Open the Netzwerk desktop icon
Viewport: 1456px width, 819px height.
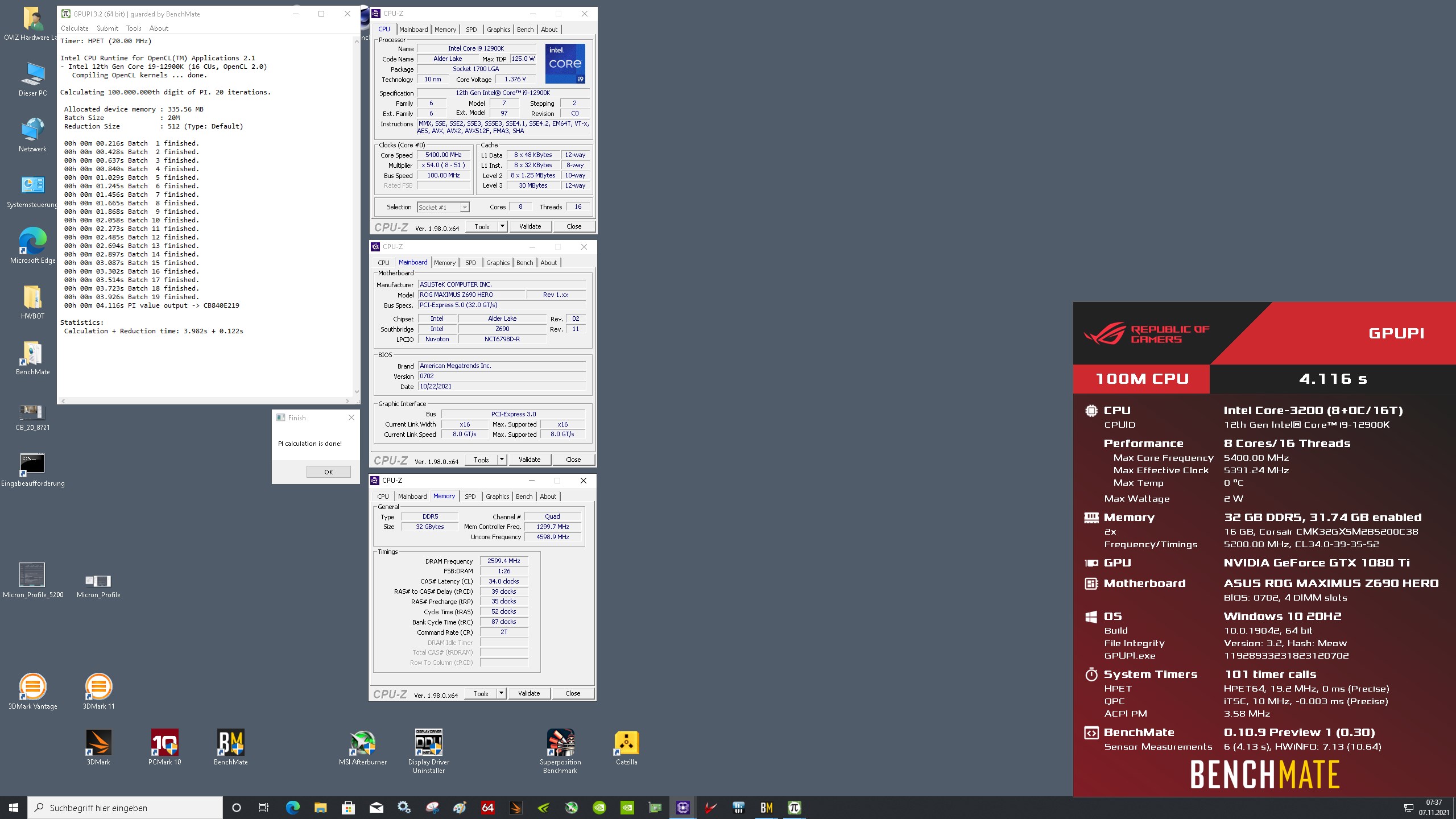pyautogui.click(x=32, y=135)
